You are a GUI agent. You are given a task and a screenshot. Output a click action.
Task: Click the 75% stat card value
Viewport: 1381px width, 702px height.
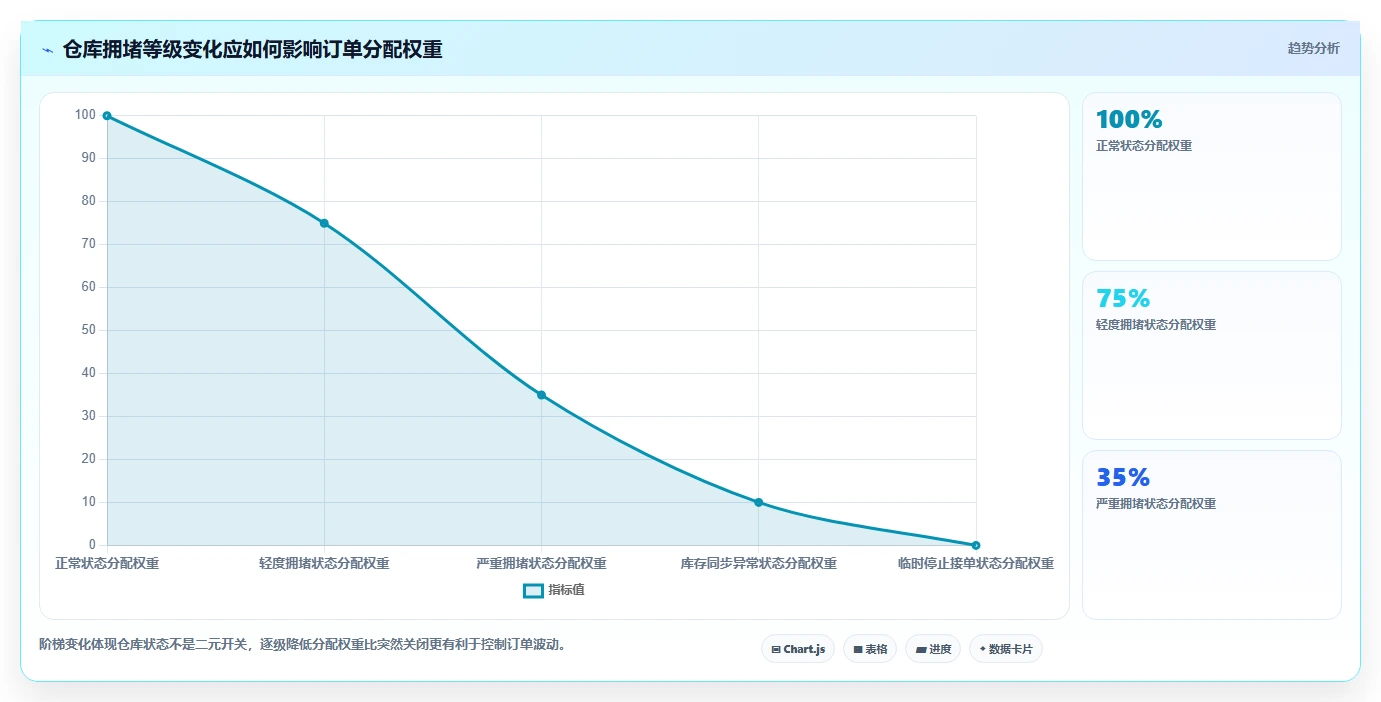click(x=1123, y=299)
